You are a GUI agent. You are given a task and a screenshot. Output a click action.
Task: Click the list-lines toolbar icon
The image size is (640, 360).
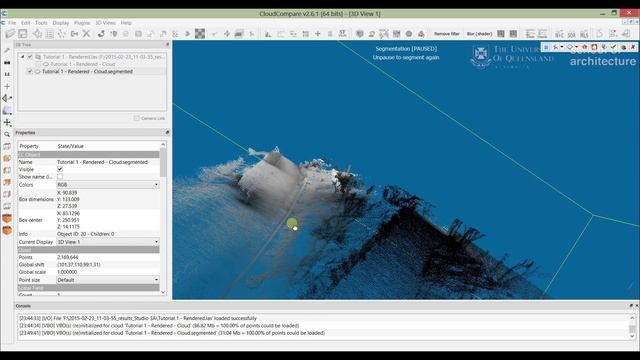49,34
